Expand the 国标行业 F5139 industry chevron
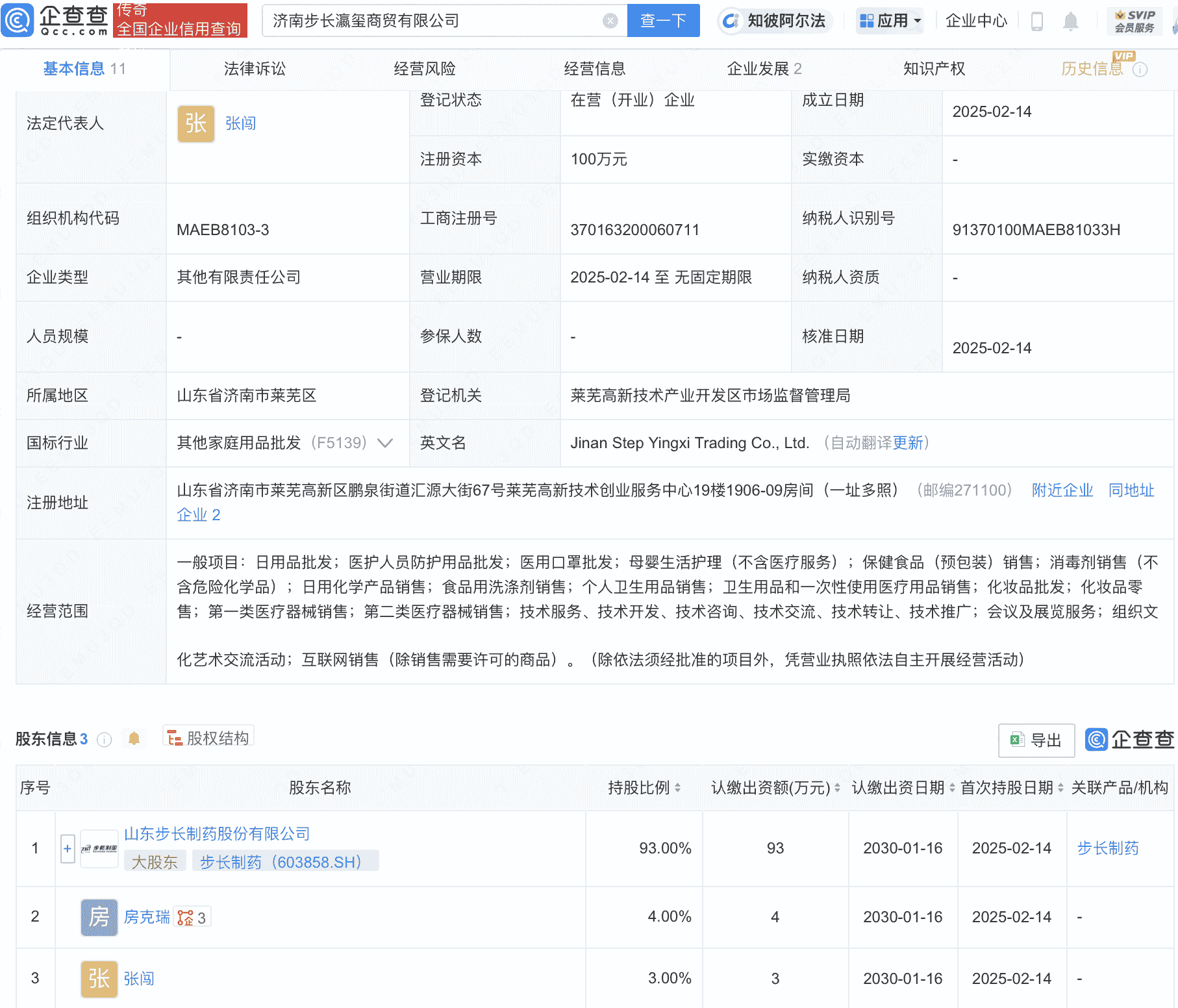This screenshot has height=1008, width=1178. pyautogui.click(x=385, y=443)
